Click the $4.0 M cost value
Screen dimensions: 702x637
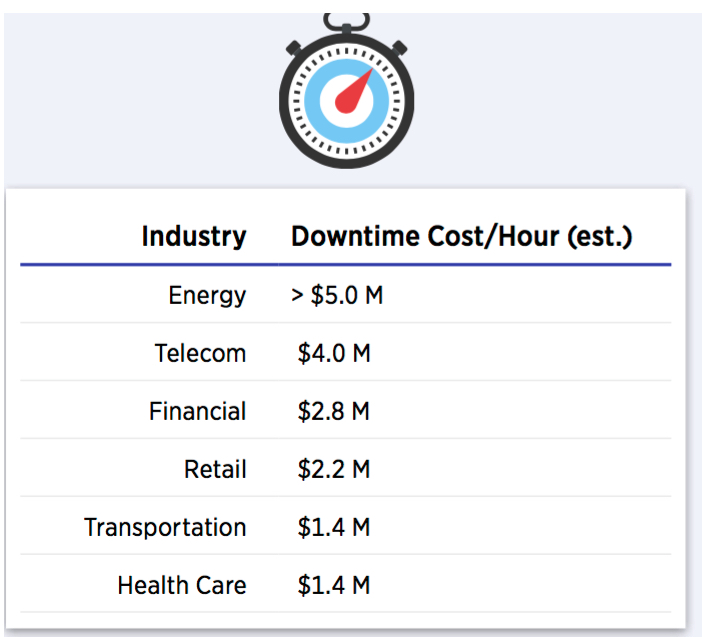pyautogui.click(x=334, y=353)
